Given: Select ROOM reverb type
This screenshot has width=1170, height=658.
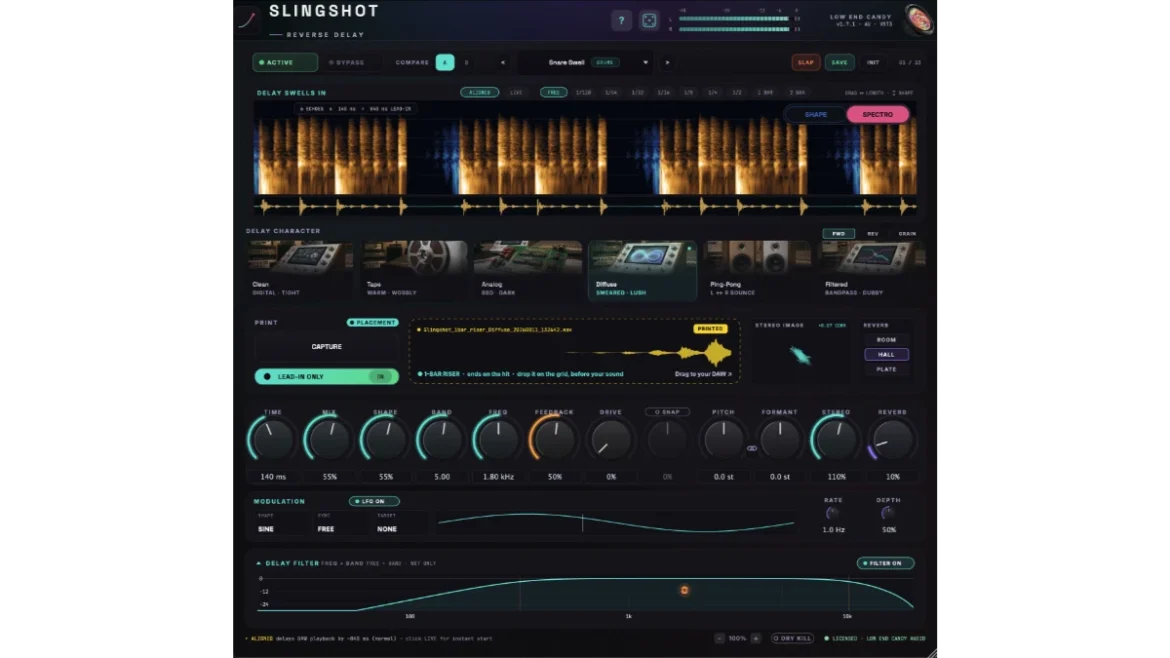Looking at the screenshot, I should (886, 339).
